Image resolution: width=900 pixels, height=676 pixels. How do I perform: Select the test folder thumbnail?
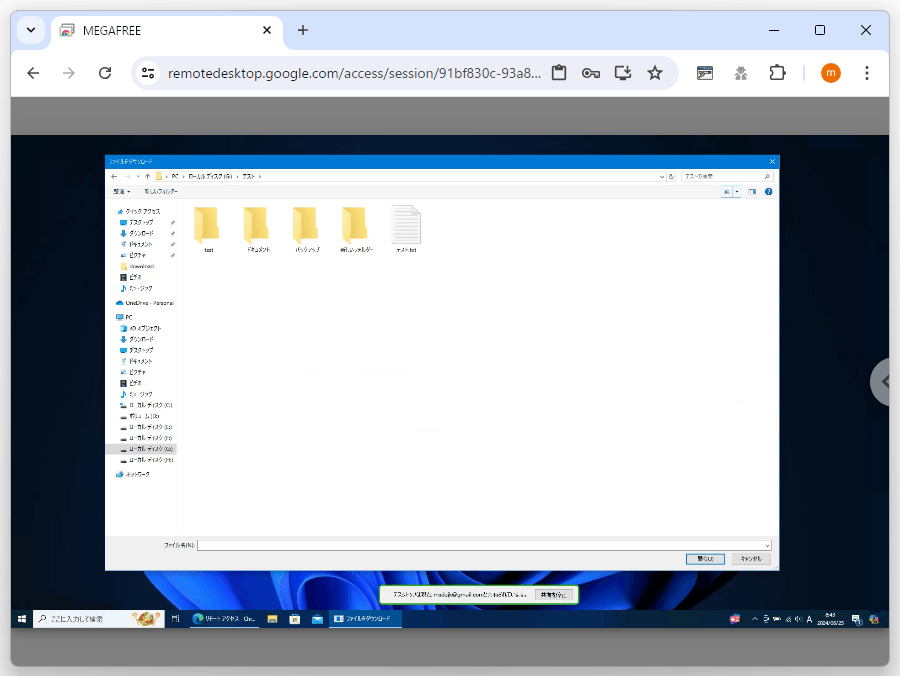(x=208, y=230)
